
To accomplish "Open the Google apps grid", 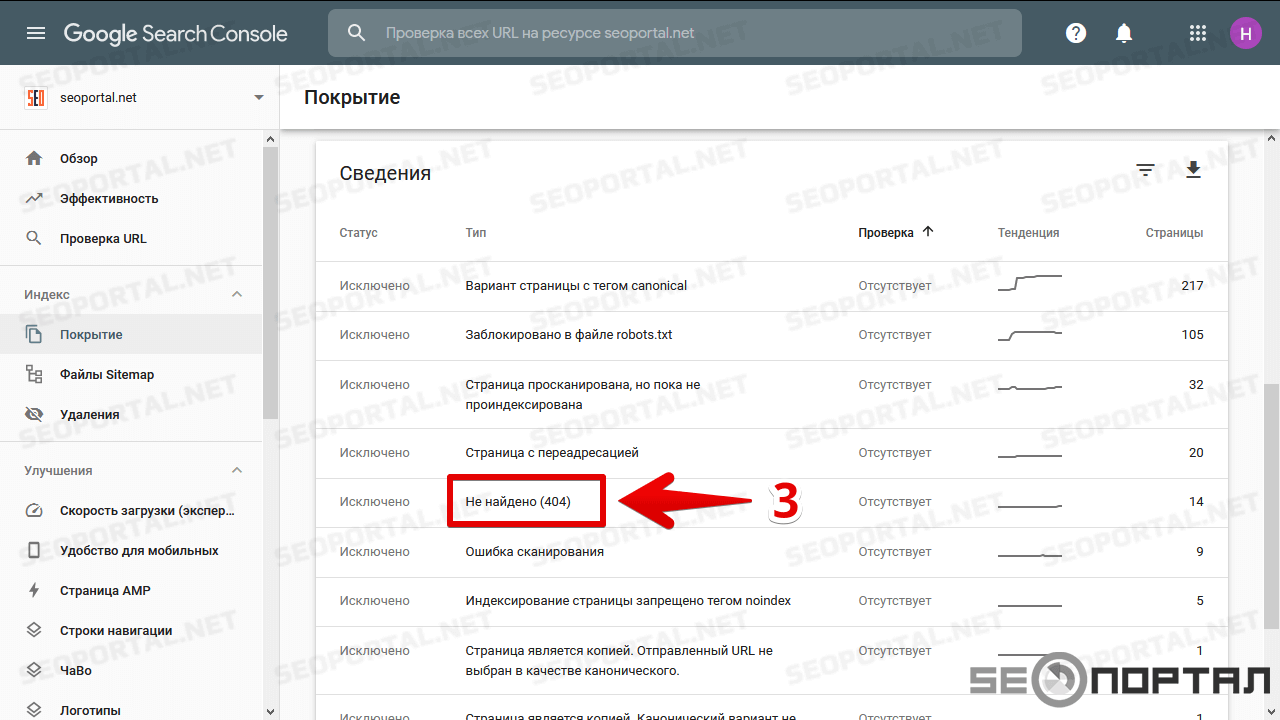I will click(1198, 33).
